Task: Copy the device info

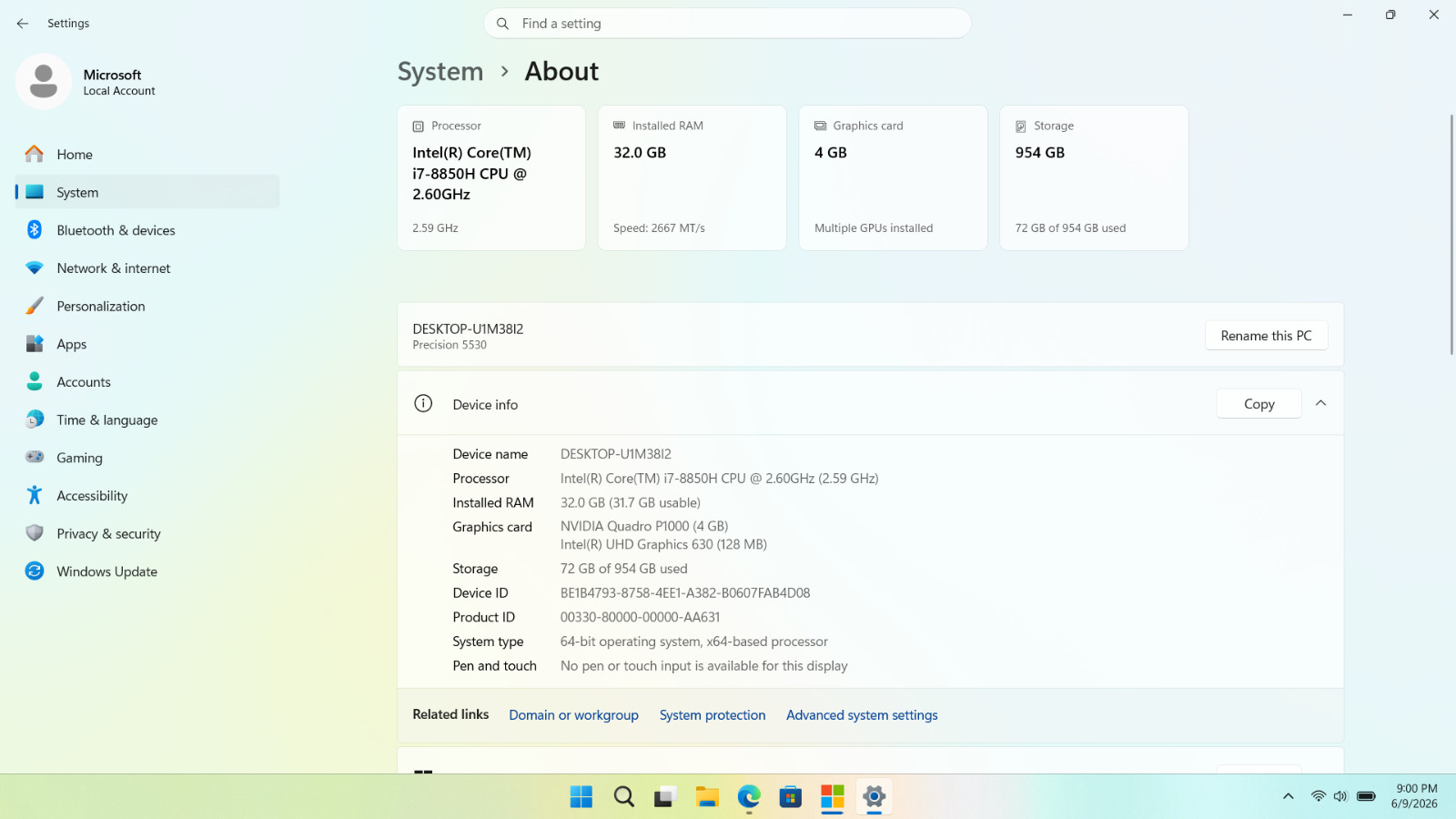Action: (x=1259, y=404)
